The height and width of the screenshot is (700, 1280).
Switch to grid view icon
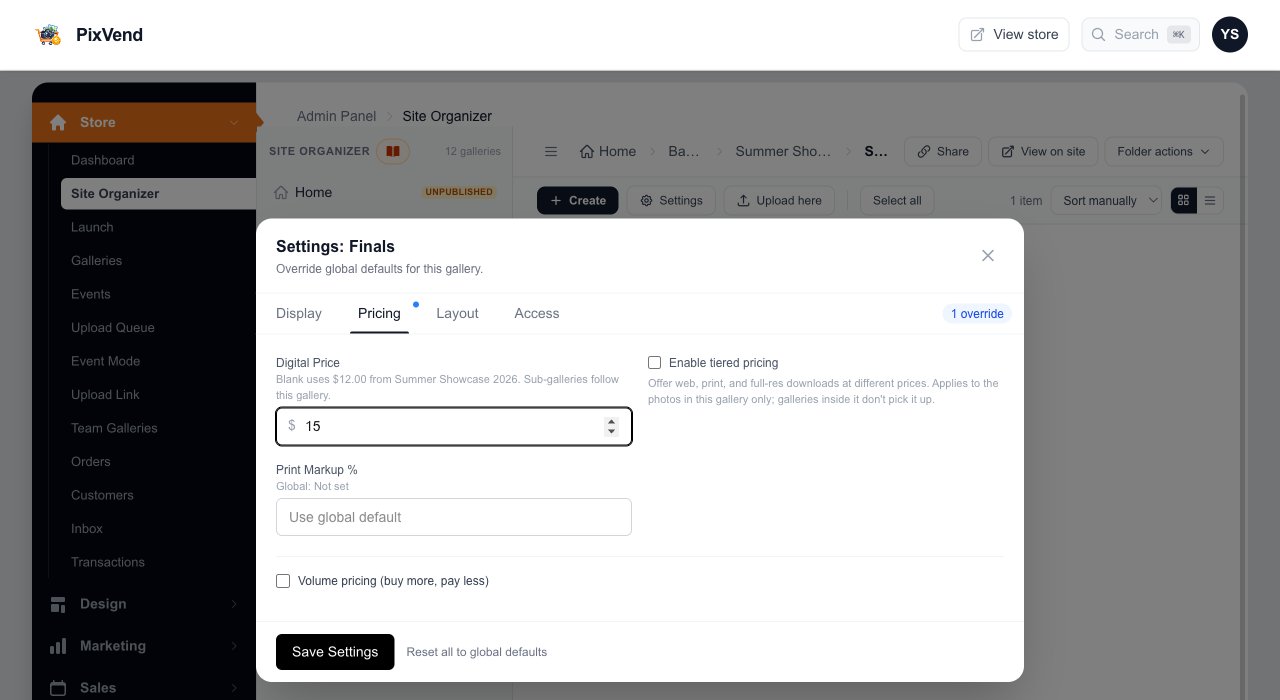(1184, 200)
